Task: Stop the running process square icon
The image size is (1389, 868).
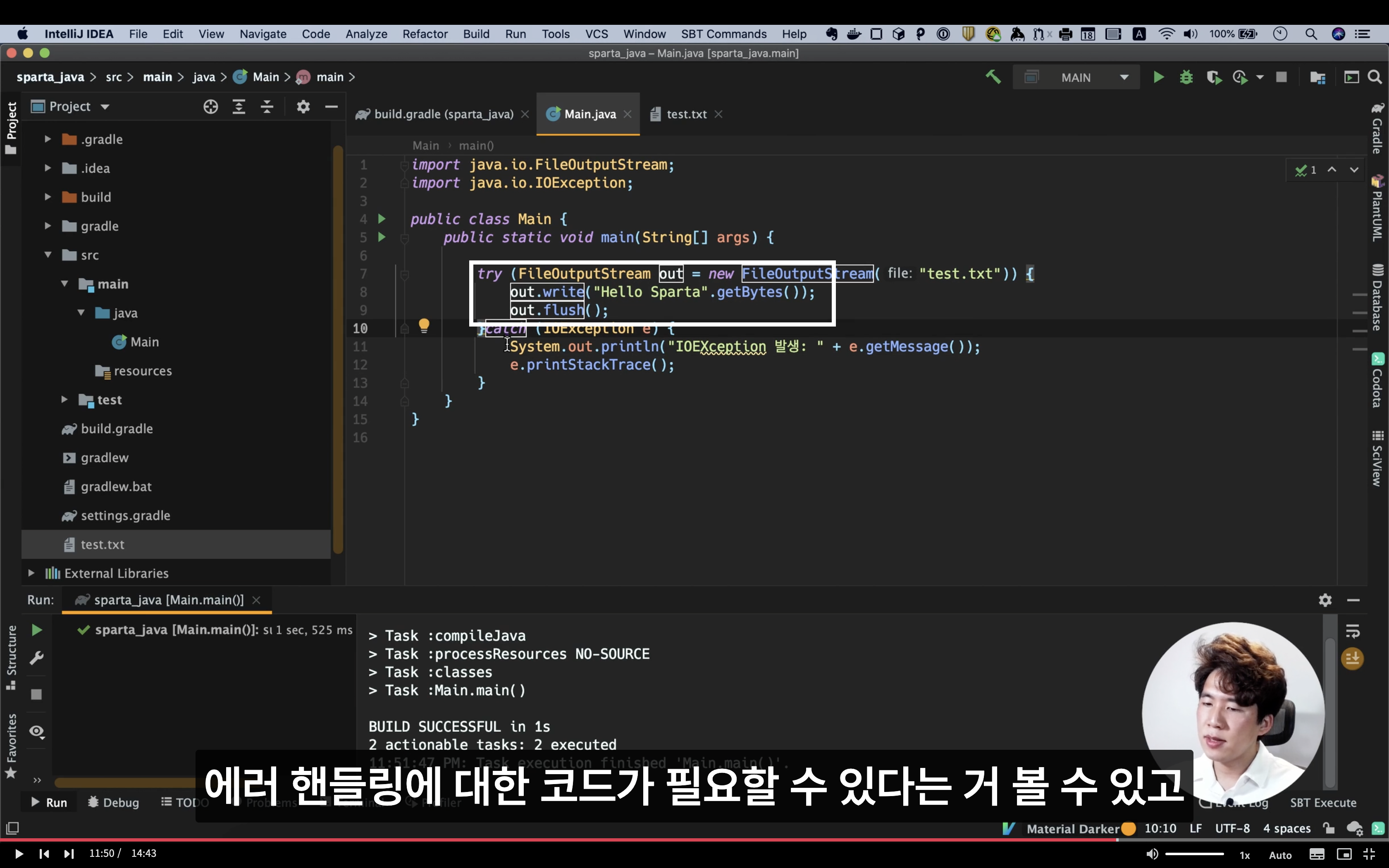Action: tap(1281, 77)
